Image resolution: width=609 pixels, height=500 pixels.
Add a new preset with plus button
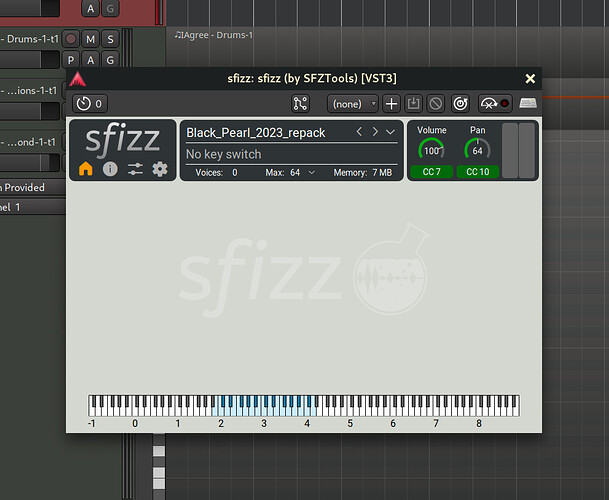click(392, 103)
